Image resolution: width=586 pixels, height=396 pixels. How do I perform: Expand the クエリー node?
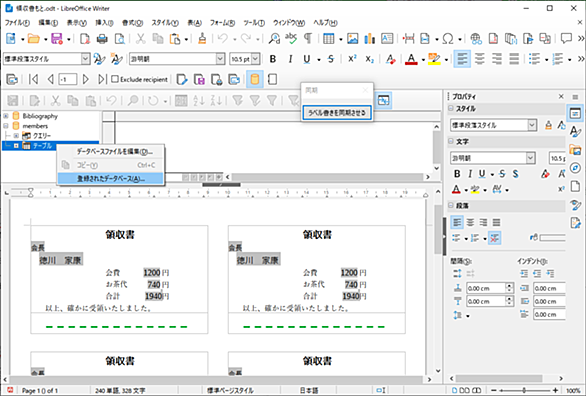[16, 136]
